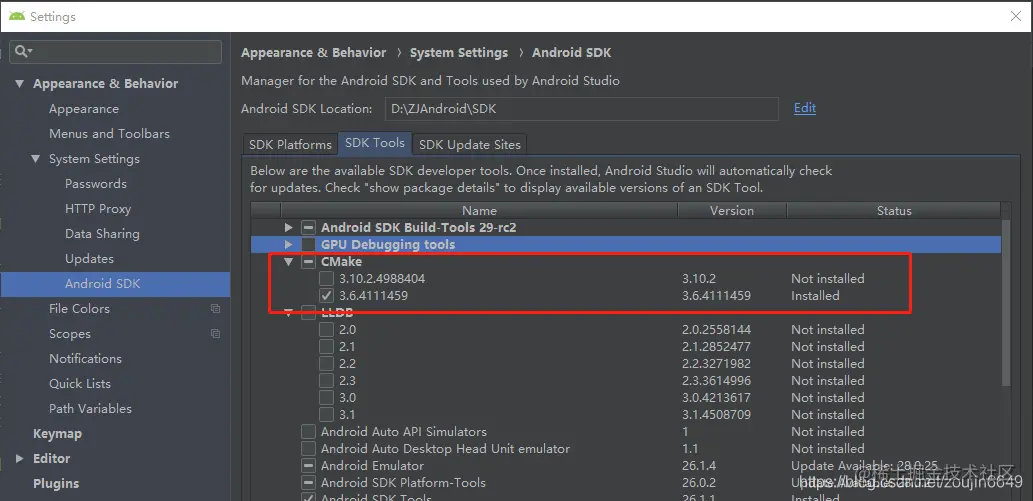Check the LLDB 3.1 checkbox
Image resolution: width=1033 pixels, height=501 pixels.
326,415
